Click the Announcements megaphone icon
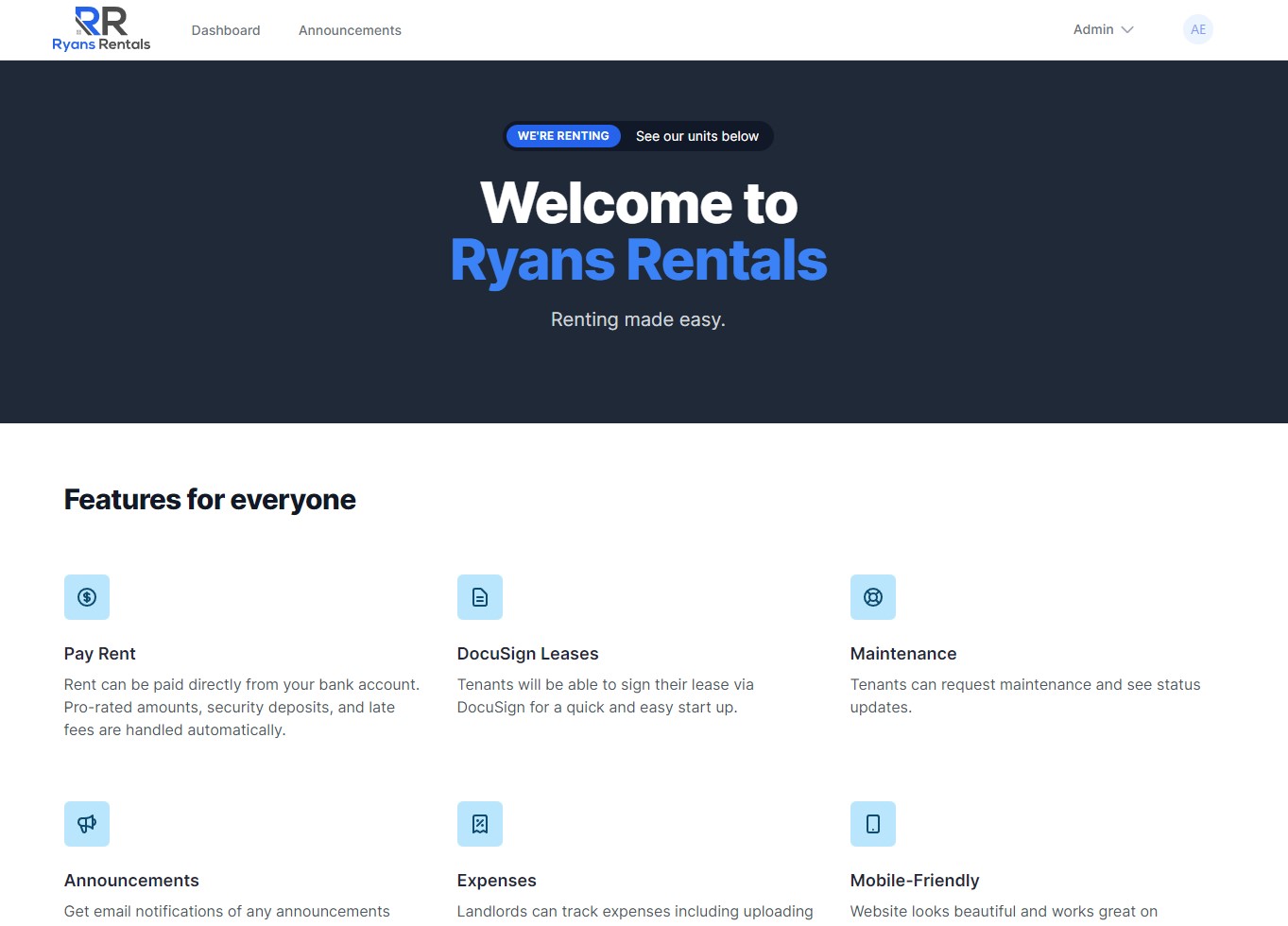The image size is (1288, 926). 87,824
